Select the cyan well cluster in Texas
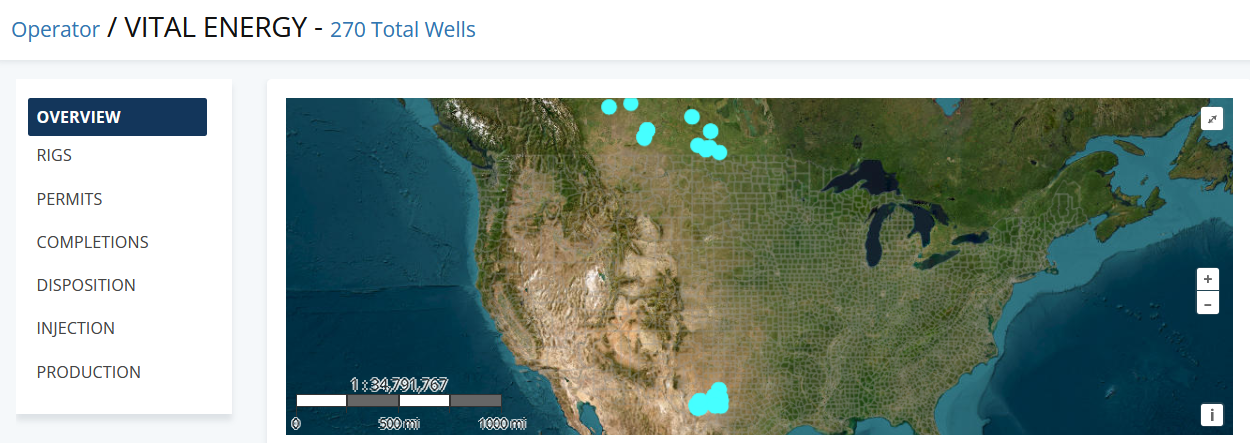 [x=710, y=400]
